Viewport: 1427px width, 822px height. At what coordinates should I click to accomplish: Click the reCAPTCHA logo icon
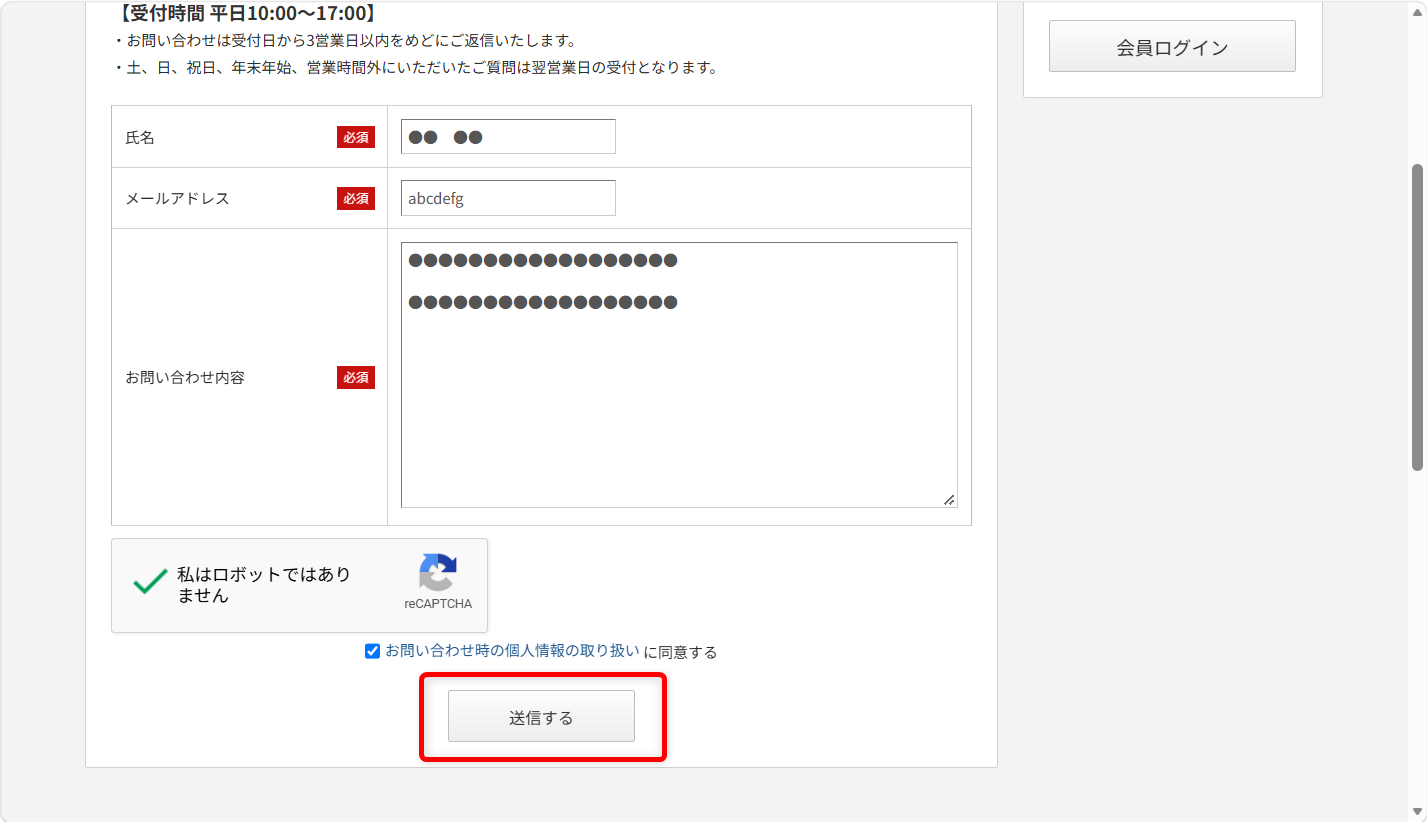tap(438, 573)
